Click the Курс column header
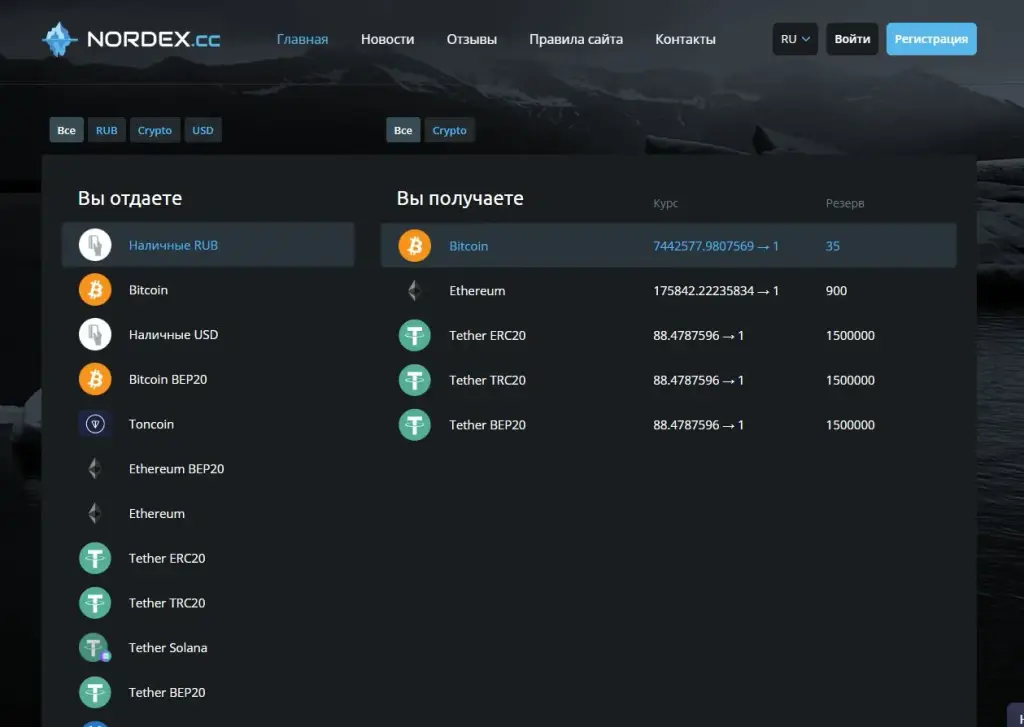Screen dimensions: 1024x727 point(665,203)
